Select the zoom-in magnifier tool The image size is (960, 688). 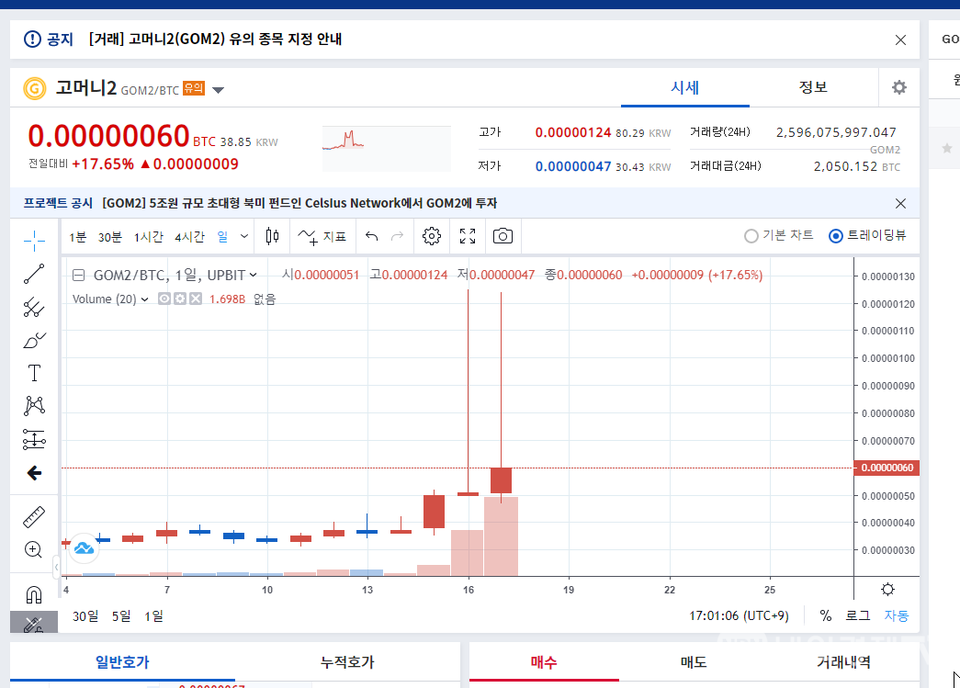click(x=33, y=549)
